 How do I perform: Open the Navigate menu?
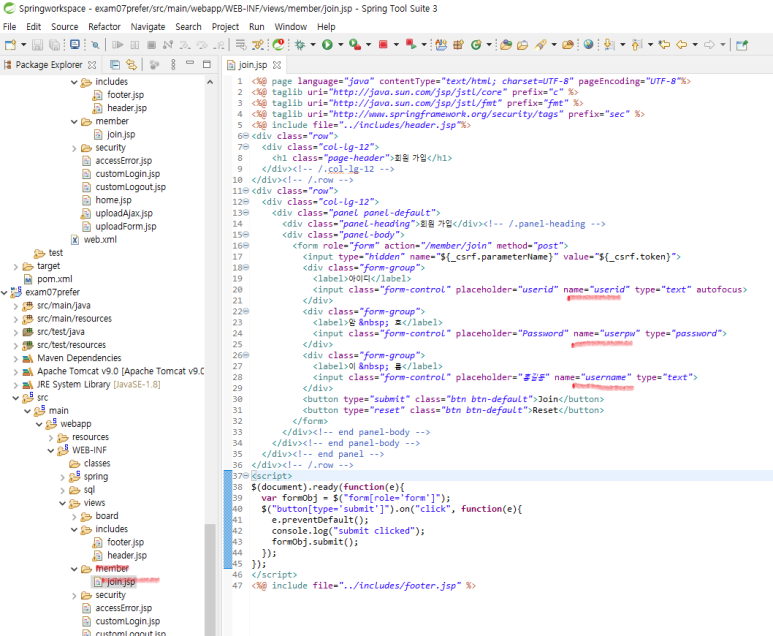pos(148,27)
